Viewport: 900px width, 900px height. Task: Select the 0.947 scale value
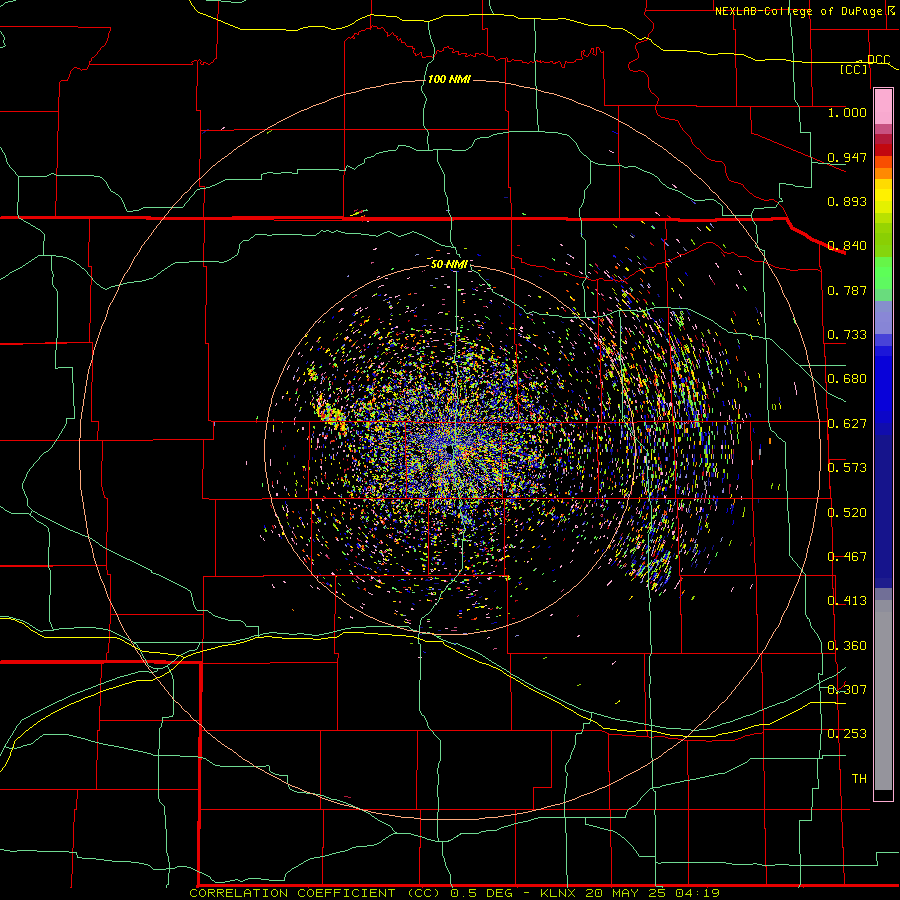(847, 157)
